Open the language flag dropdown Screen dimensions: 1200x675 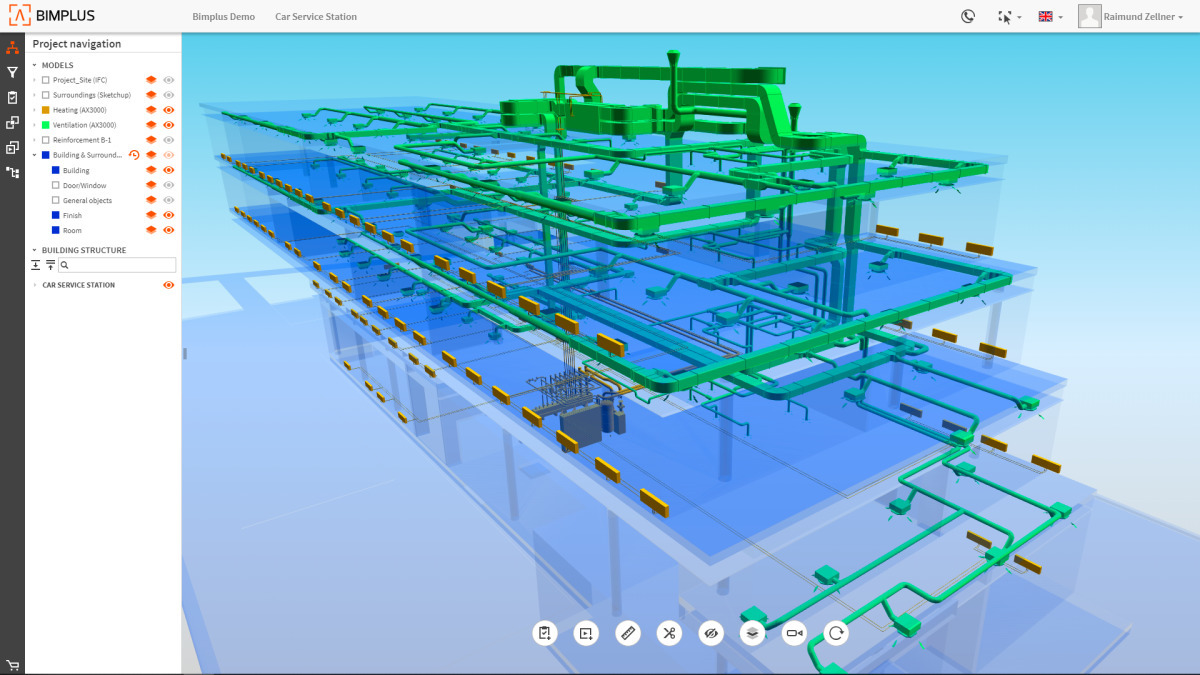coord(1049,16)
